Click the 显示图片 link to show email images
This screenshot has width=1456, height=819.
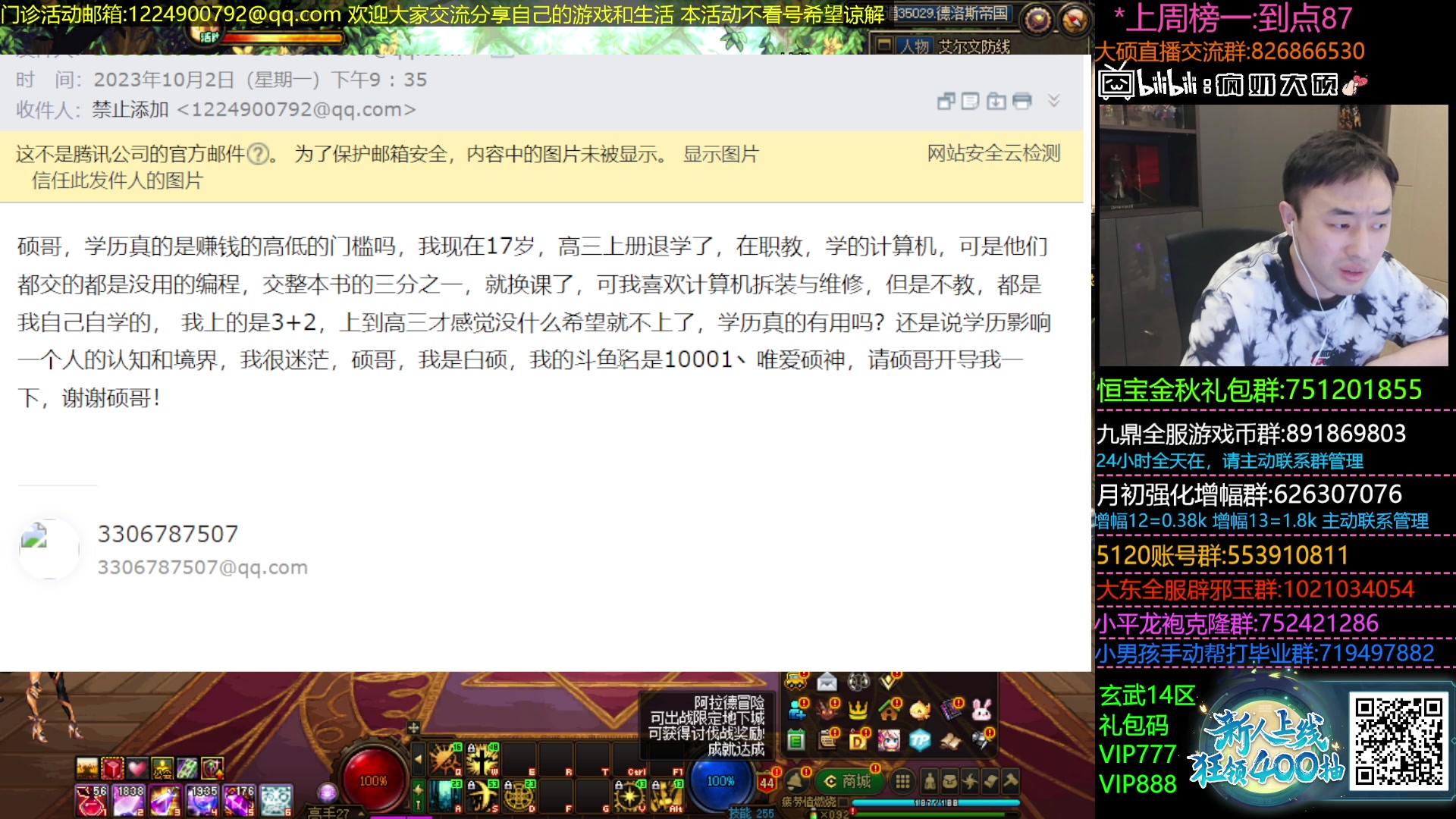[x=721, y=155]
